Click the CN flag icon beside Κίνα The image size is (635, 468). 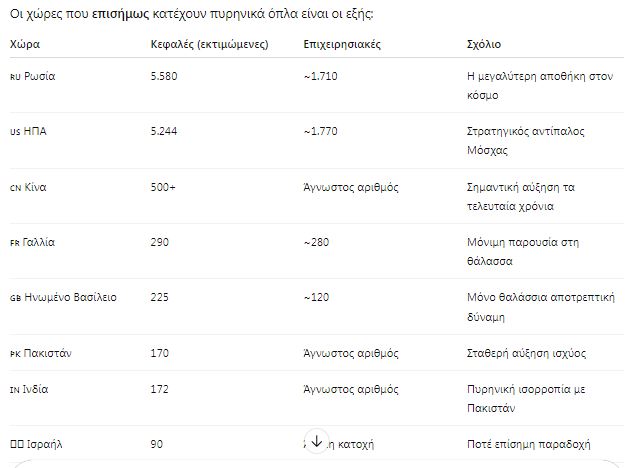[x=14, y=188]
